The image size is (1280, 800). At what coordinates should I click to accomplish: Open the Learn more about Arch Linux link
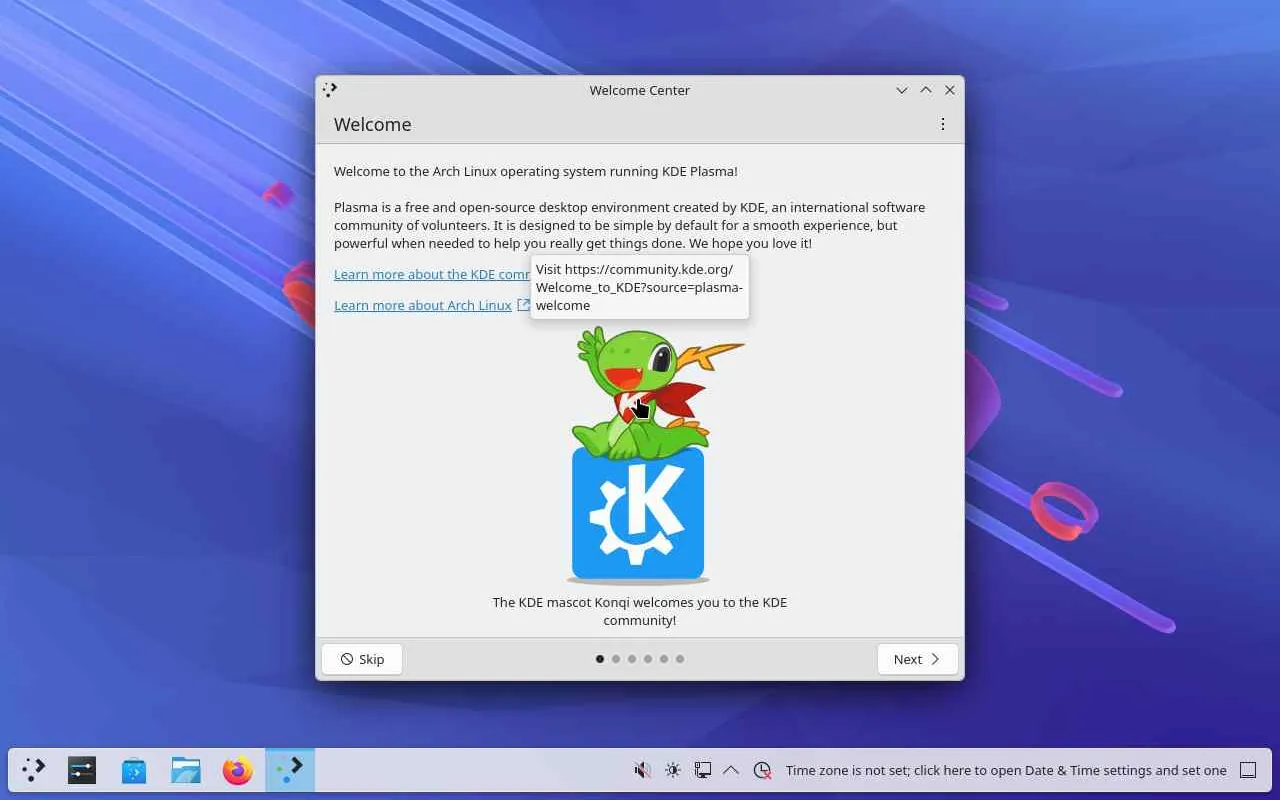tap(423, 305)
